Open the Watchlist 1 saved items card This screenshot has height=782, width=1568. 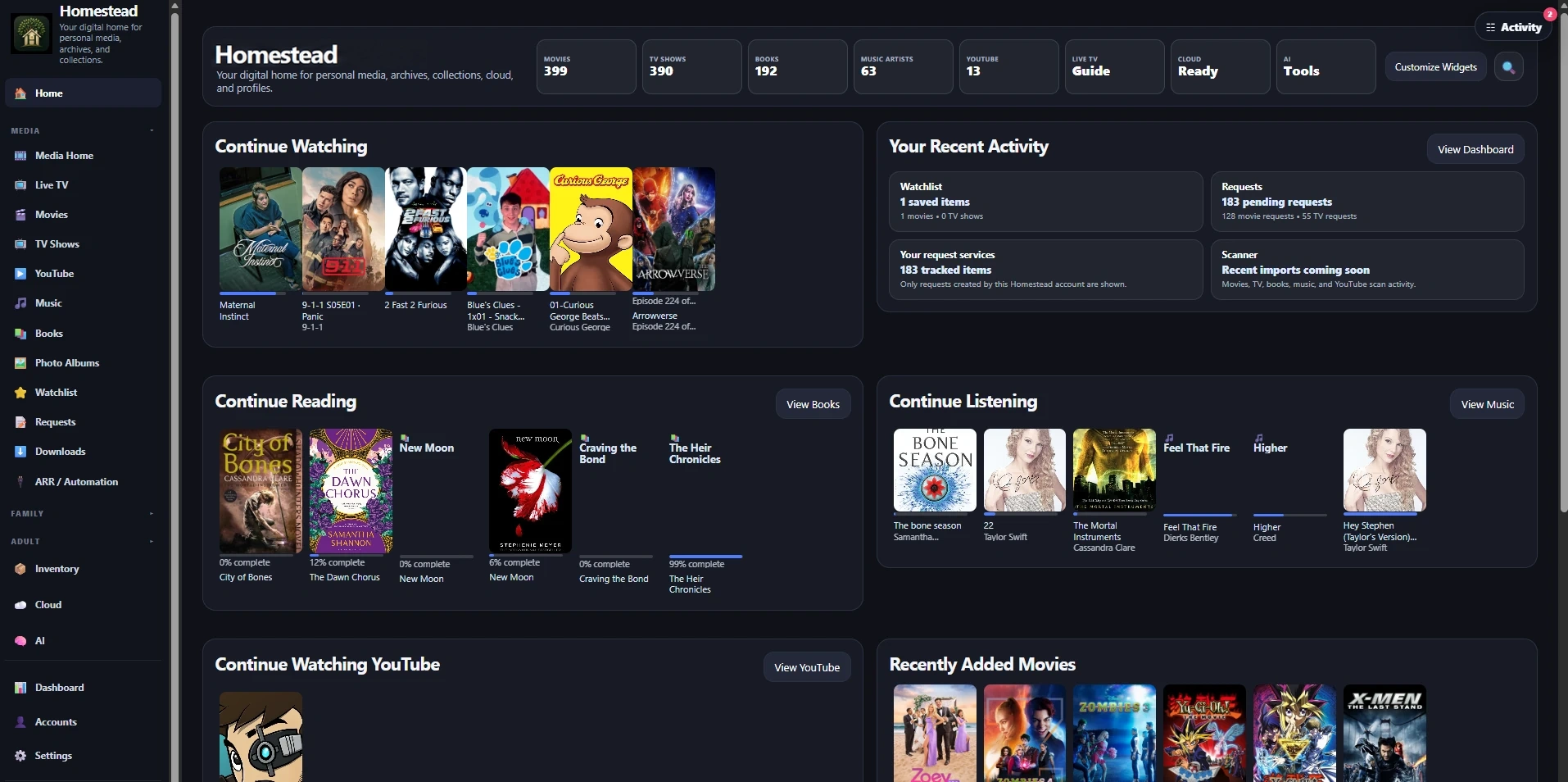click(x=1045, y=202)
